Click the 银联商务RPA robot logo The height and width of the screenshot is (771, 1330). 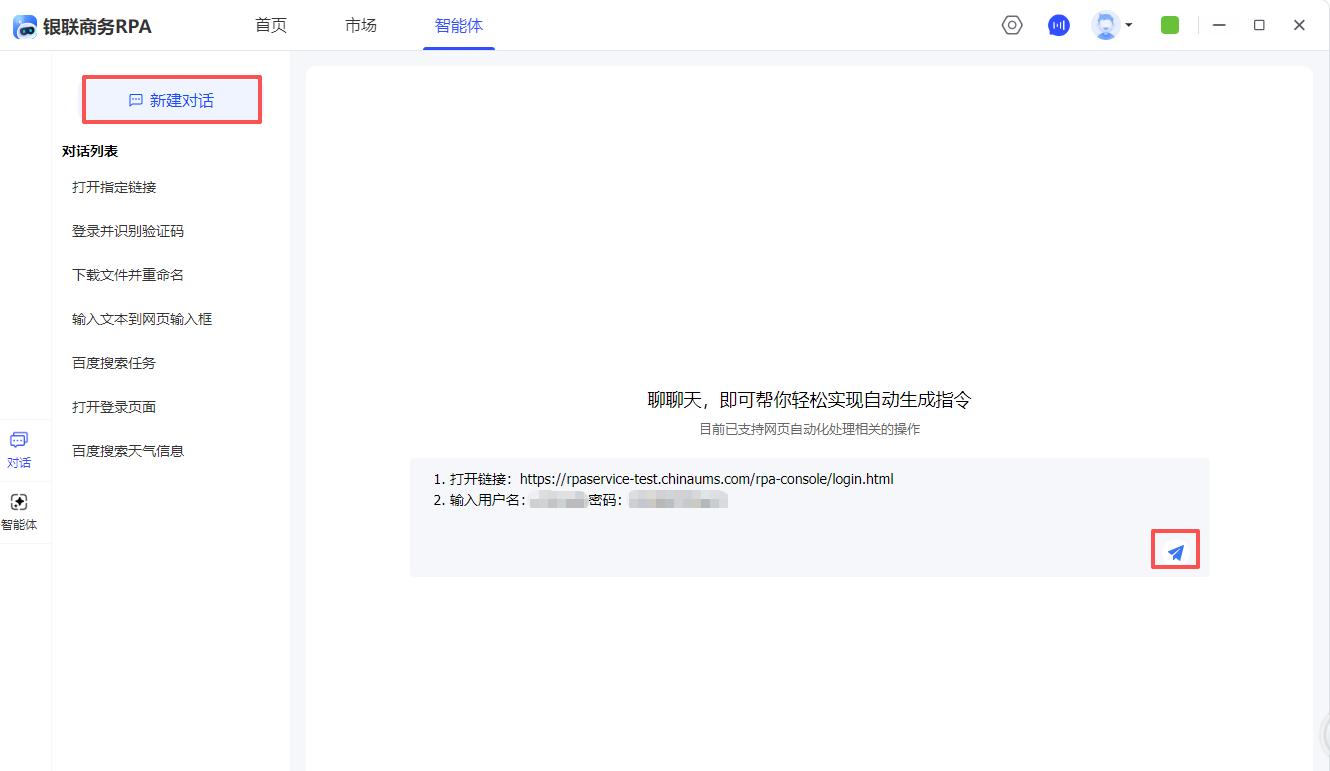tap(25, 27)
